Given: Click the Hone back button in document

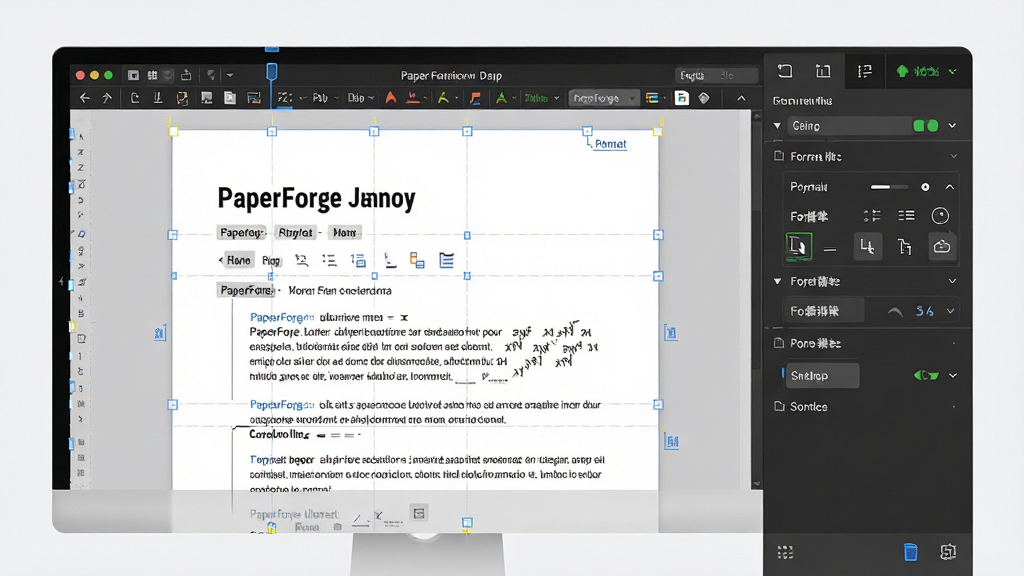Looking at the screenshot, I should point(235,260).
